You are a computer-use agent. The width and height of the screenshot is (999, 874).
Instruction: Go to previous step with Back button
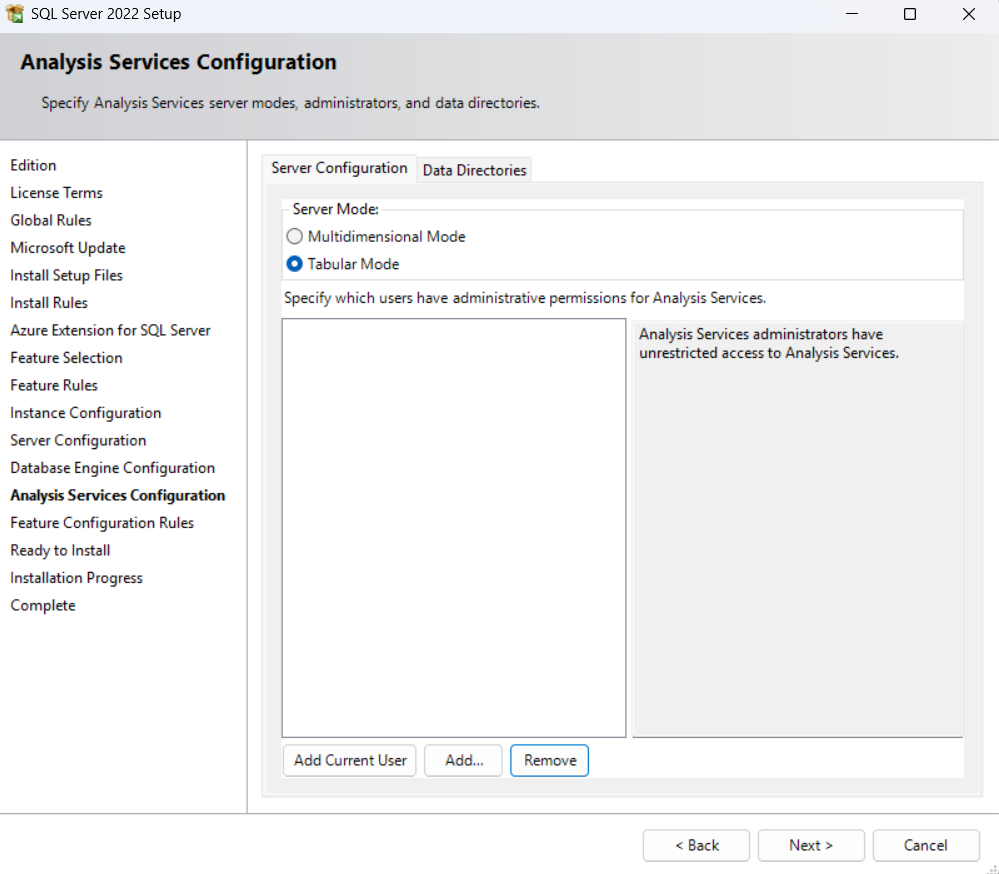[696, 845]
